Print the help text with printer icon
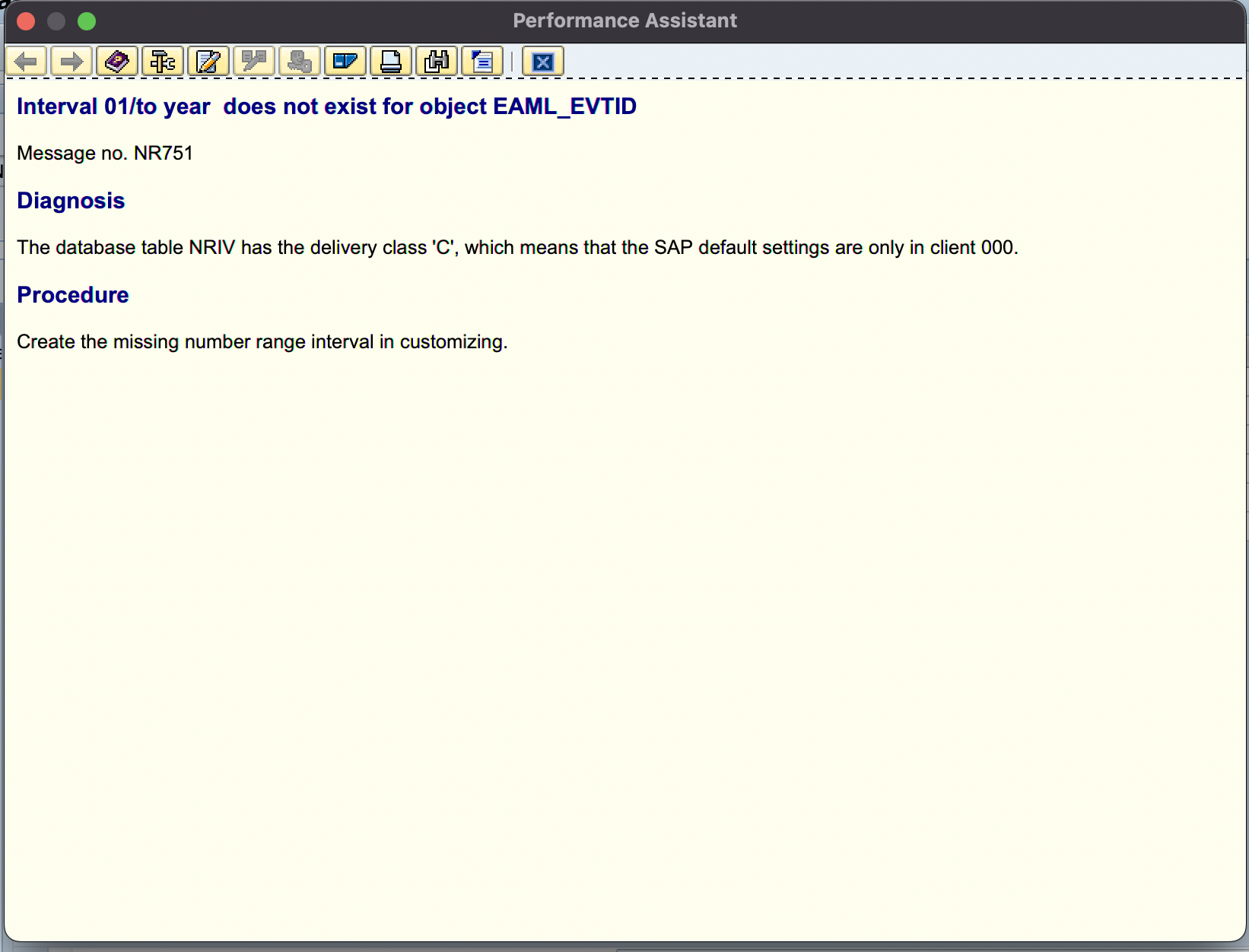1249x952 pixels. click(x=391, y=62)
